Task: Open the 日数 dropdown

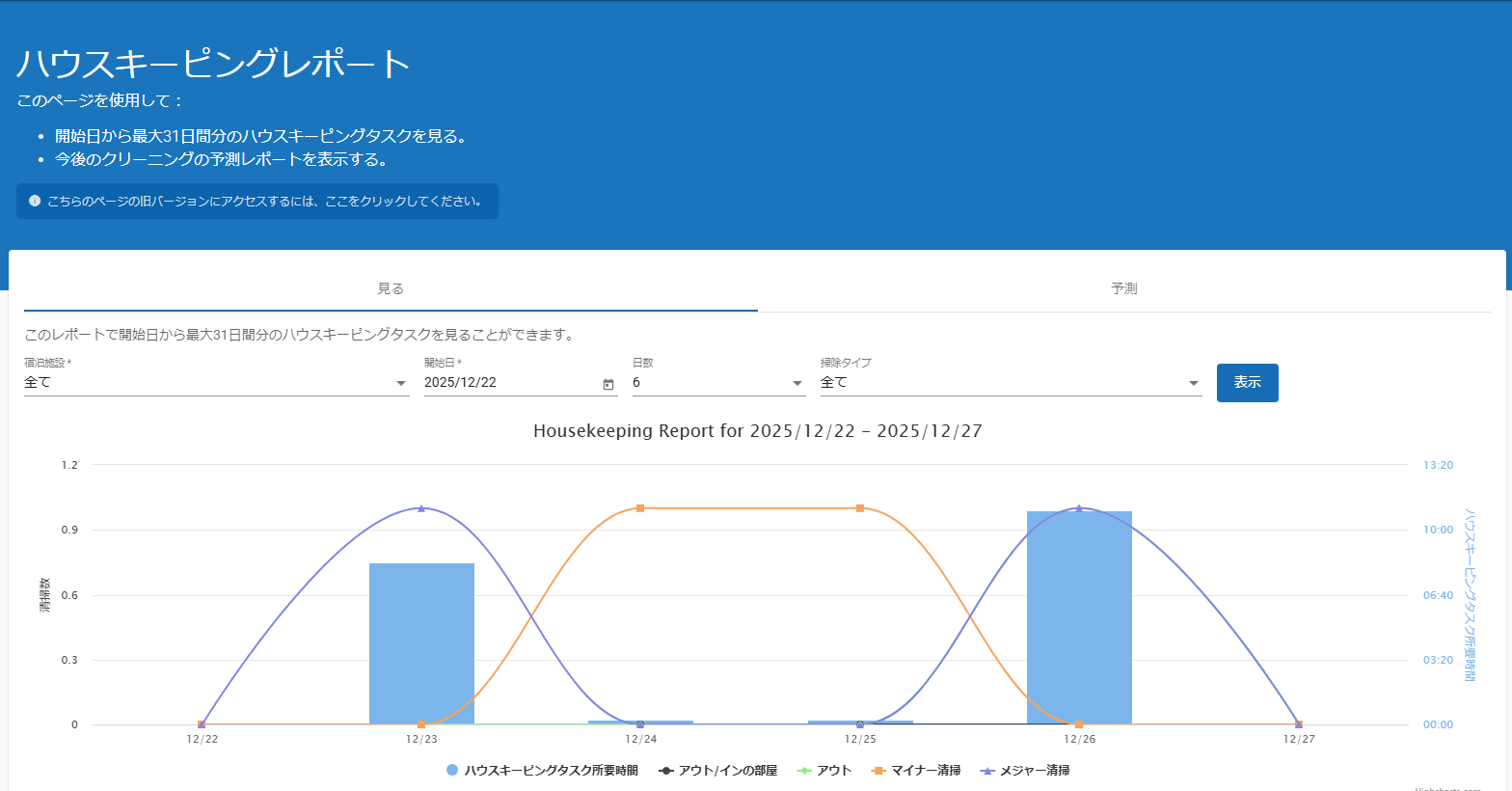Action: click(717, 383)
